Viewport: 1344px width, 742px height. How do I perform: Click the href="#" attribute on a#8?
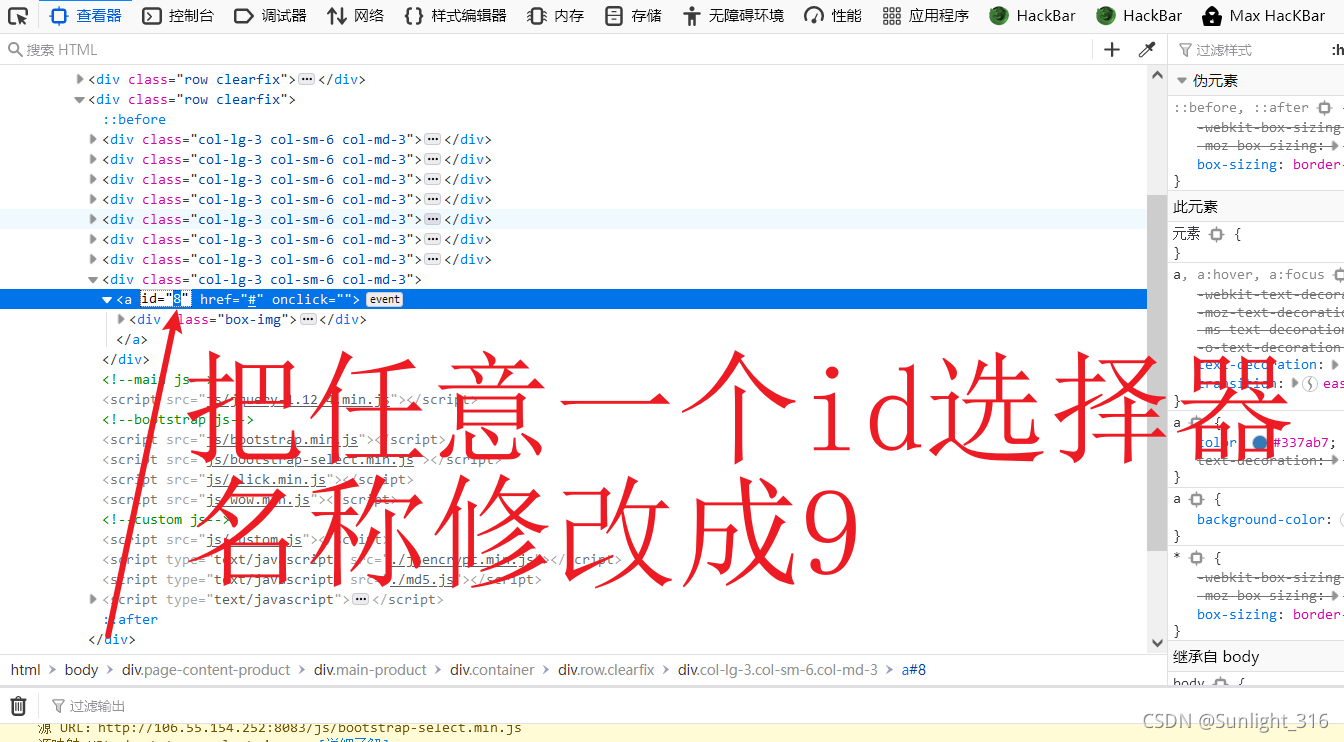point(232,299)
